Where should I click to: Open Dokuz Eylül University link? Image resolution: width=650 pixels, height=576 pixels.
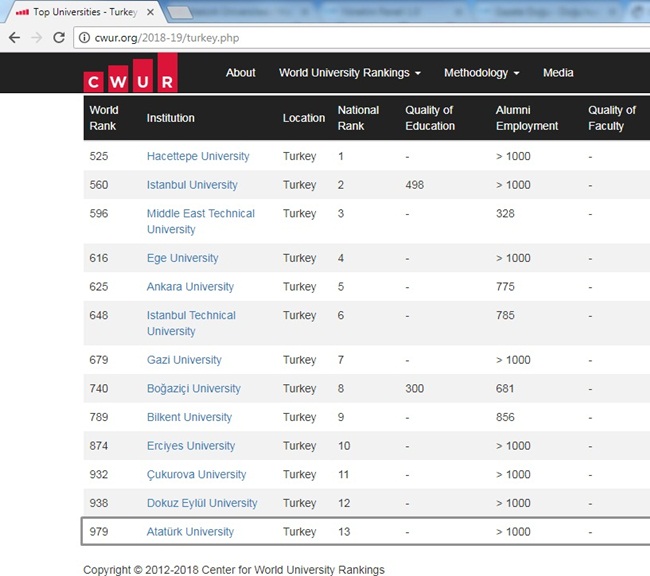tap(202, 503)
